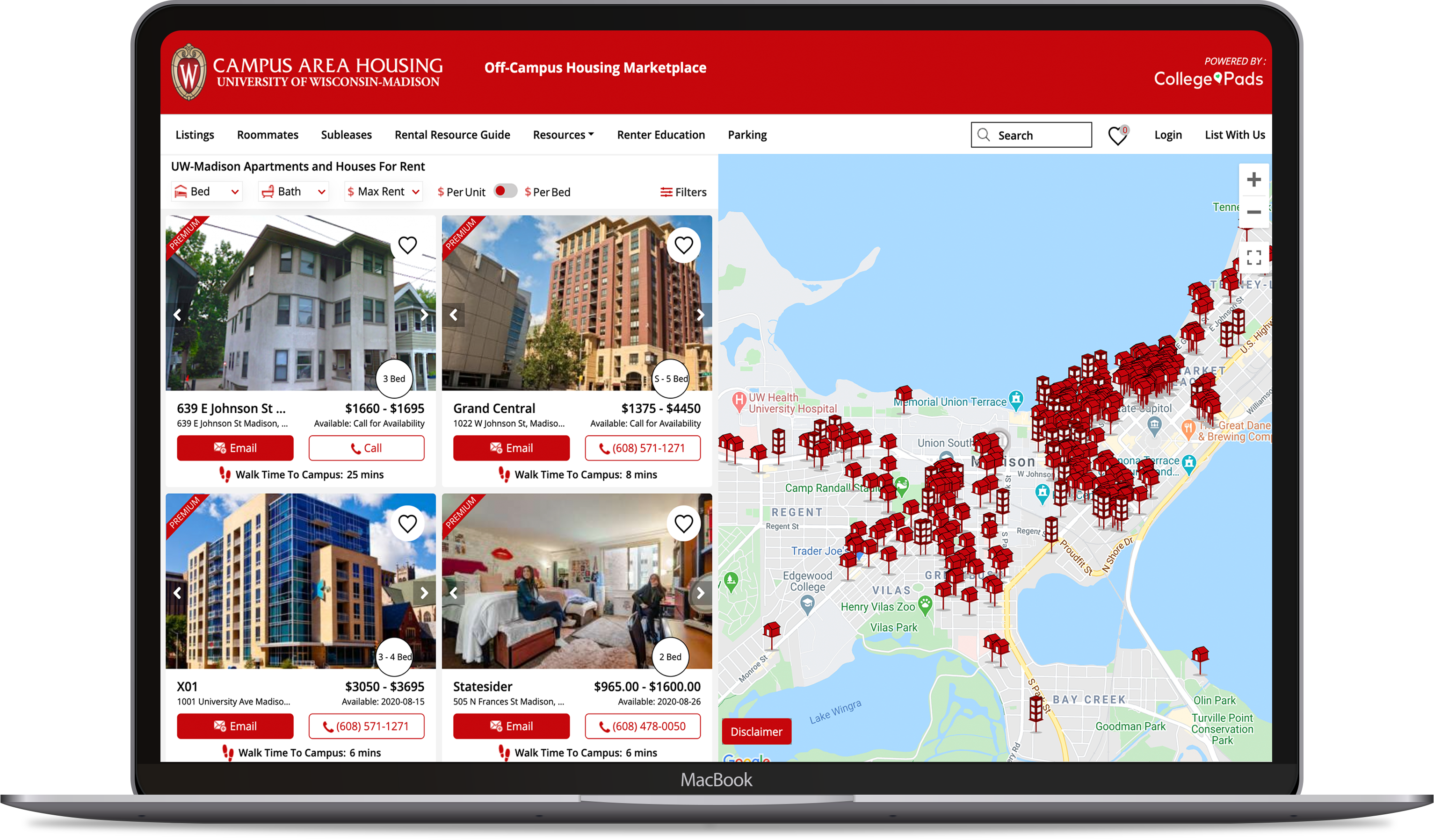Show next photo of X01 listing
Screen dimensions: 1434x840
click(424, 593)
